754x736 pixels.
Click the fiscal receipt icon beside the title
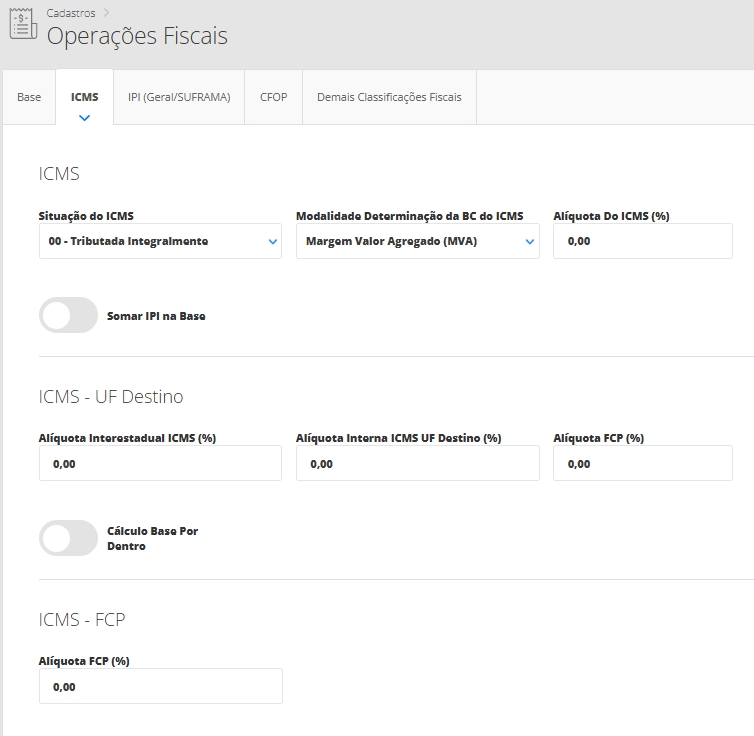click(x=23, y=25)
